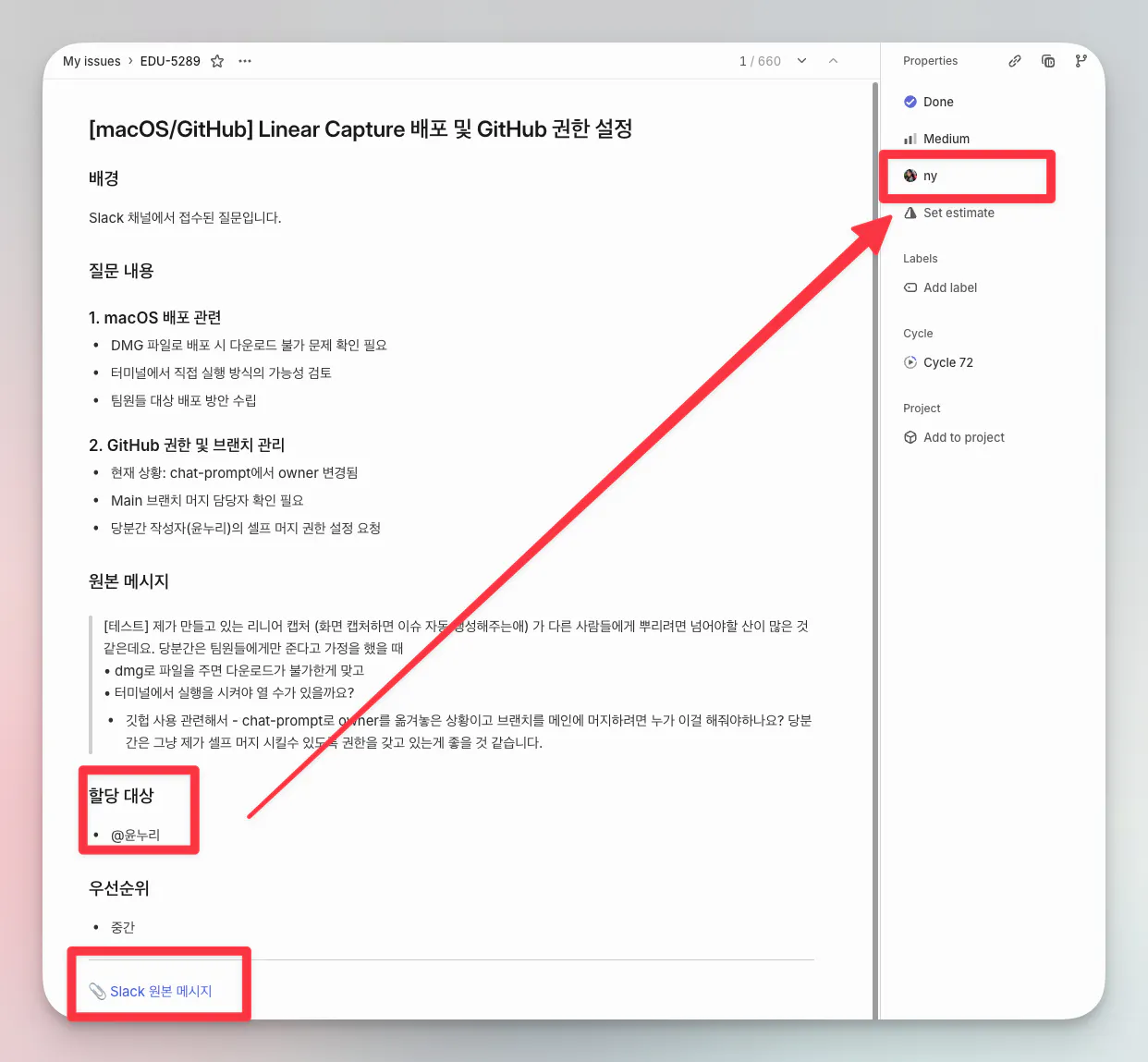Click the issue title Linear Capture 배포
Image resolution: width=1148 pixels, height=1062 pixels.
pos(360,128)
